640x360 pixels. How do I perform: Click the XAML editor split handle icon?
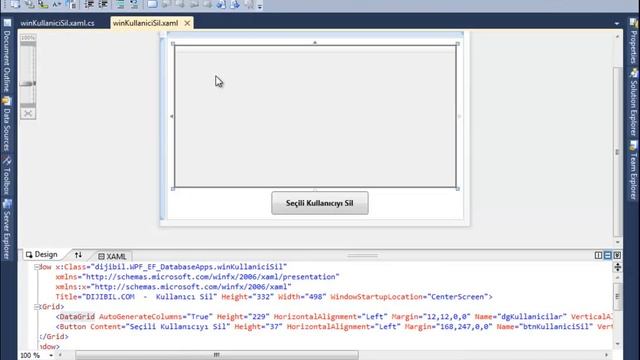[x=618, y=267]
